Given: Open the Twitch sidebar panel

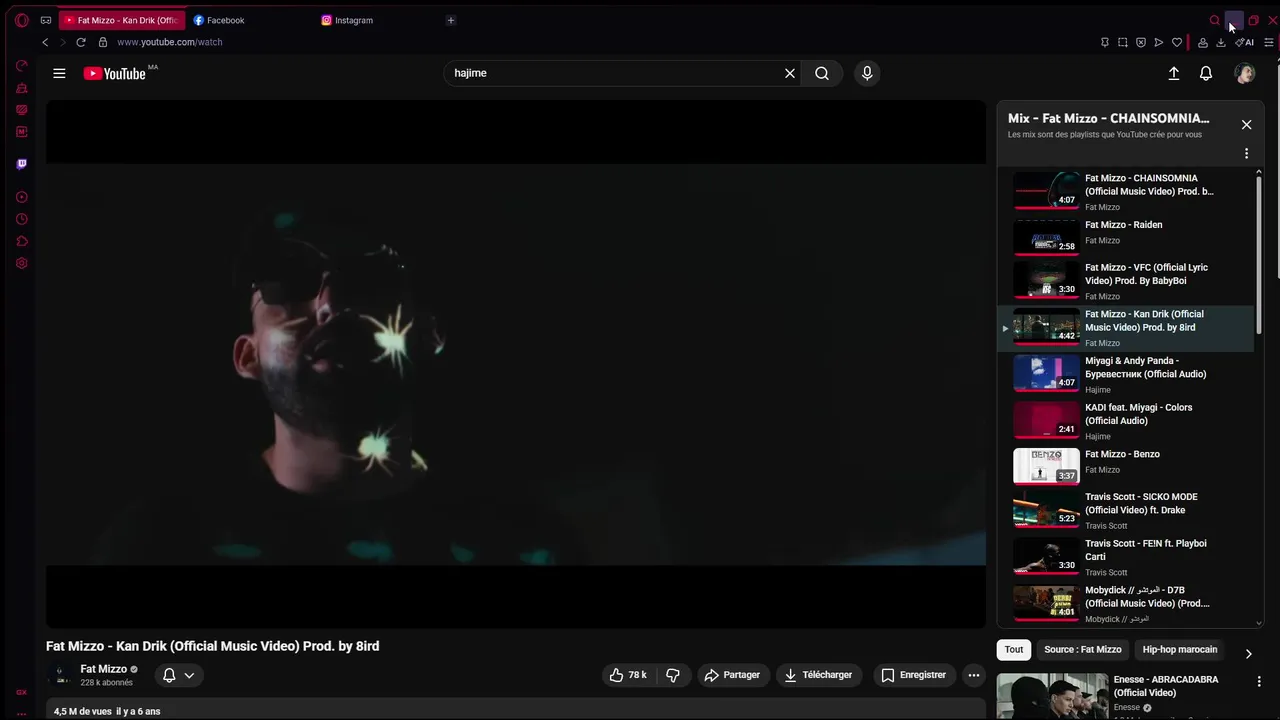Looking at the screenshot, I should pyautogui.click(x=21, y=164).
